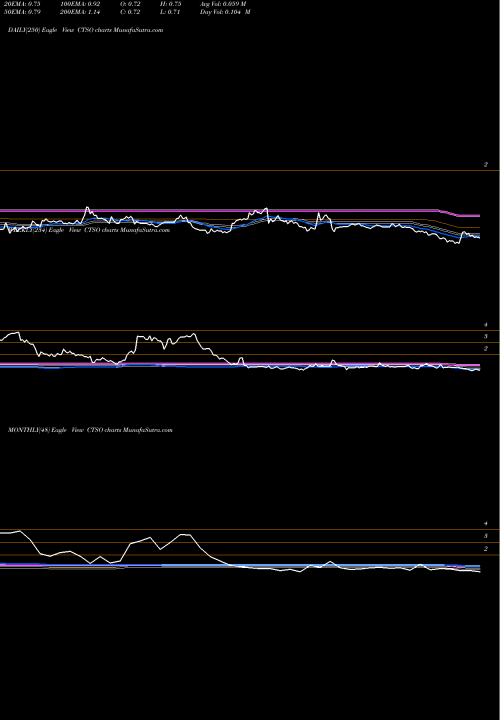This screenshot has width=500, height=720.
Task: Click the daily chart axis label 2
Action: [485, 165]
